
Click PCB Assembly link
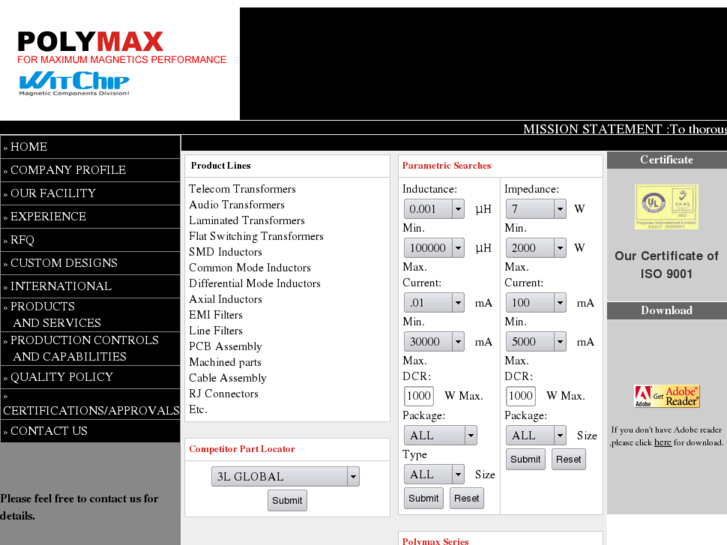tap(225, 346)
